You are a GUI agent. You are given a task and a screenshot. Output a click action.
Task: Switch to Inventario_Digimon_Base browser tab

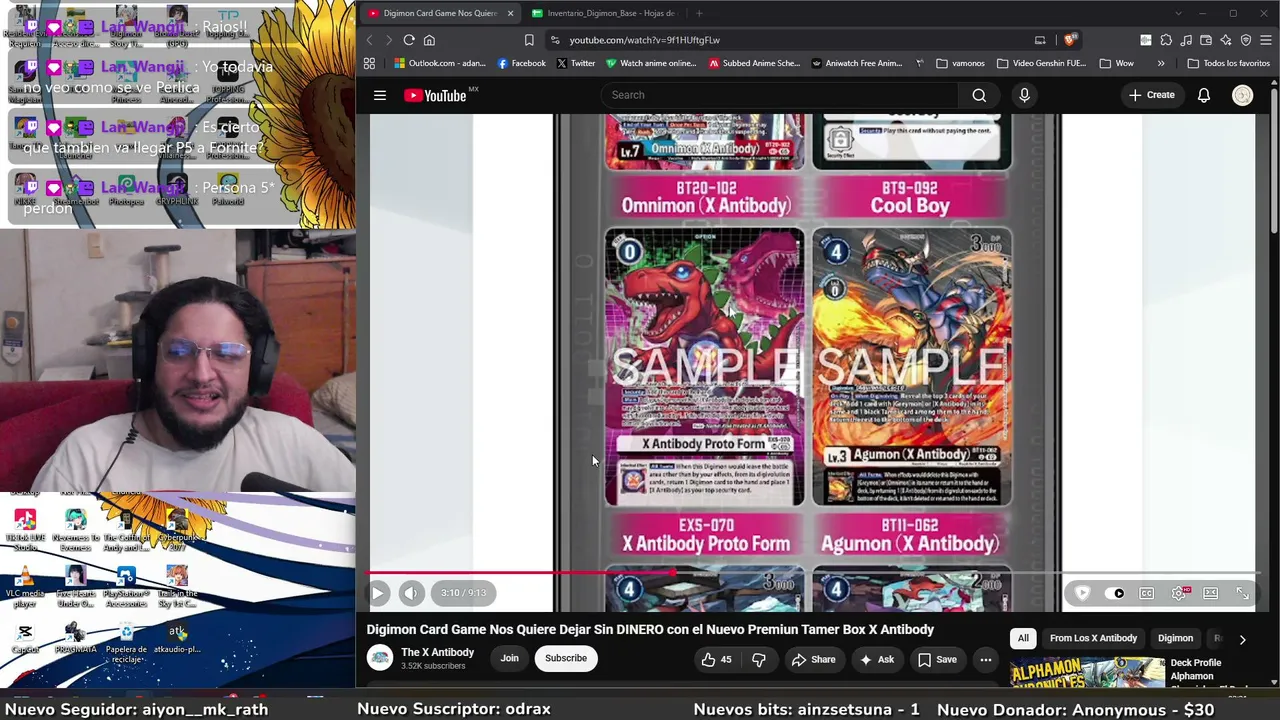point(604,13)
